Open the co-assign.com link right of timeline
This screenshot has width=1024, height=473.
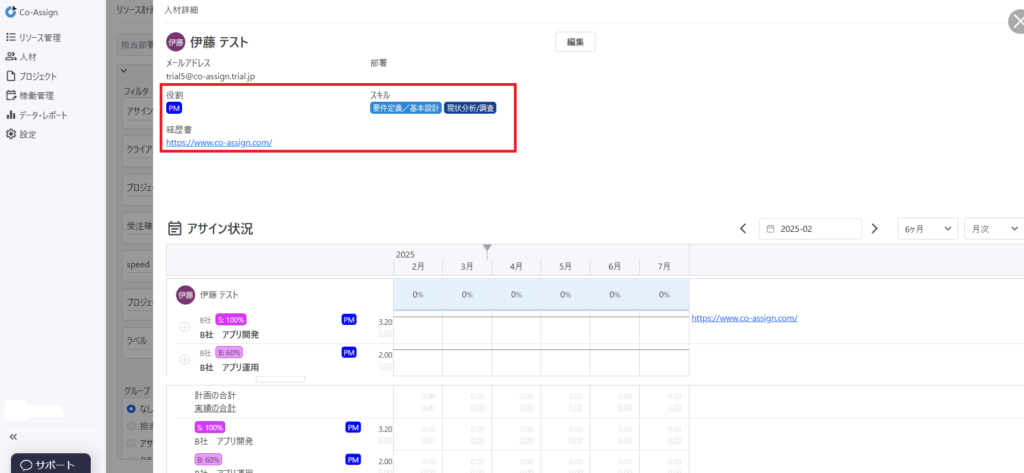[x=744, y=318]
